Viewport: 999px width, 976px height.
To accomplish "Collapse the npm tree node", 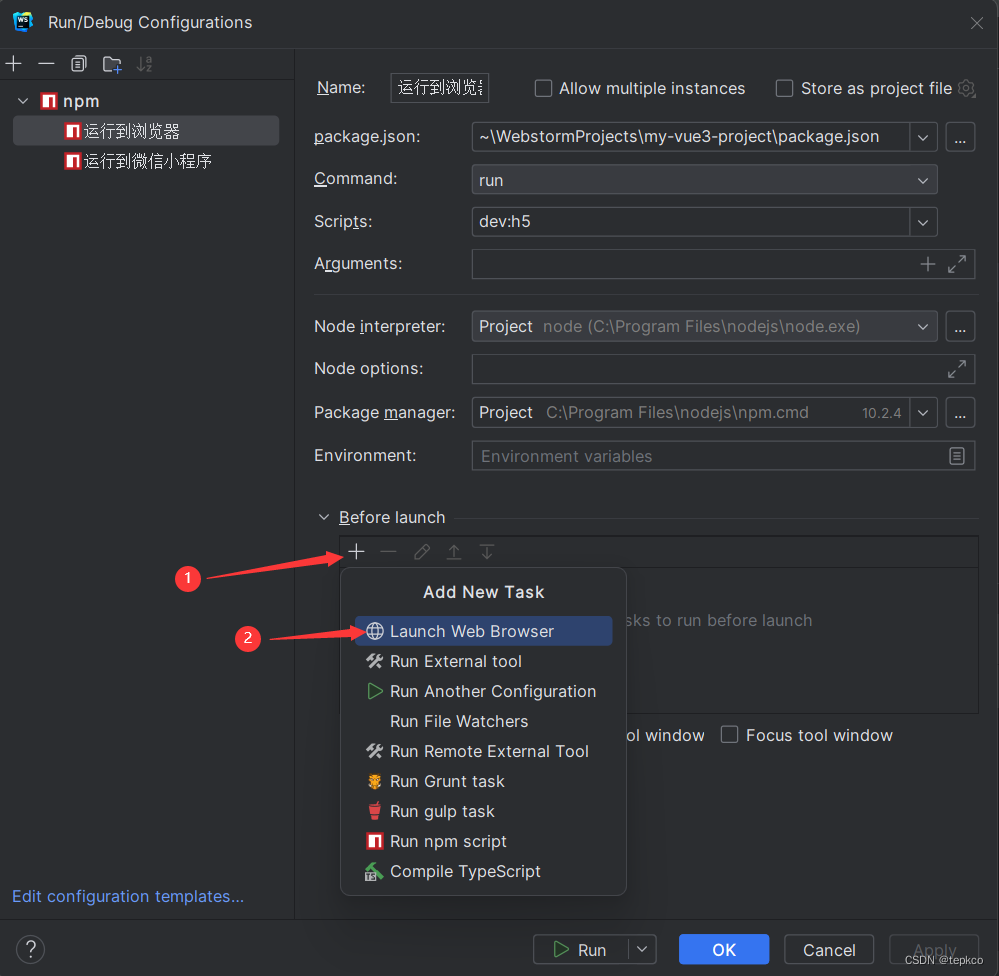I will (x=23, y=101).
